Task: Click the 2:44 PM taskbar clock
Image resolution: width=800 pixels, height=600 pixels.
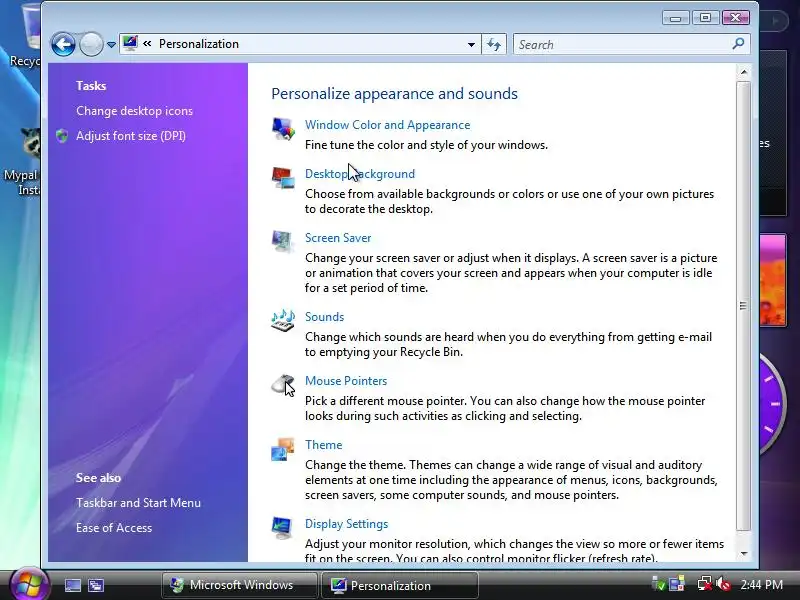Action: pyautogui.click(x=761, y=585)
